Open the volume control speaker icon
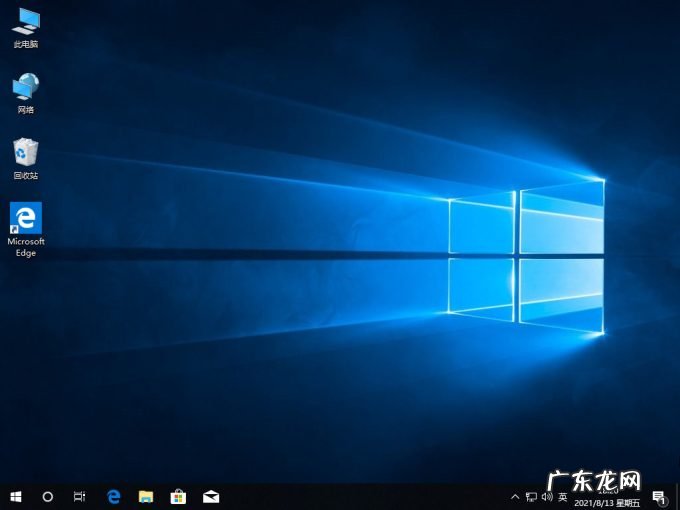Viewport: 680px width, 510px height. click(547, 496)
